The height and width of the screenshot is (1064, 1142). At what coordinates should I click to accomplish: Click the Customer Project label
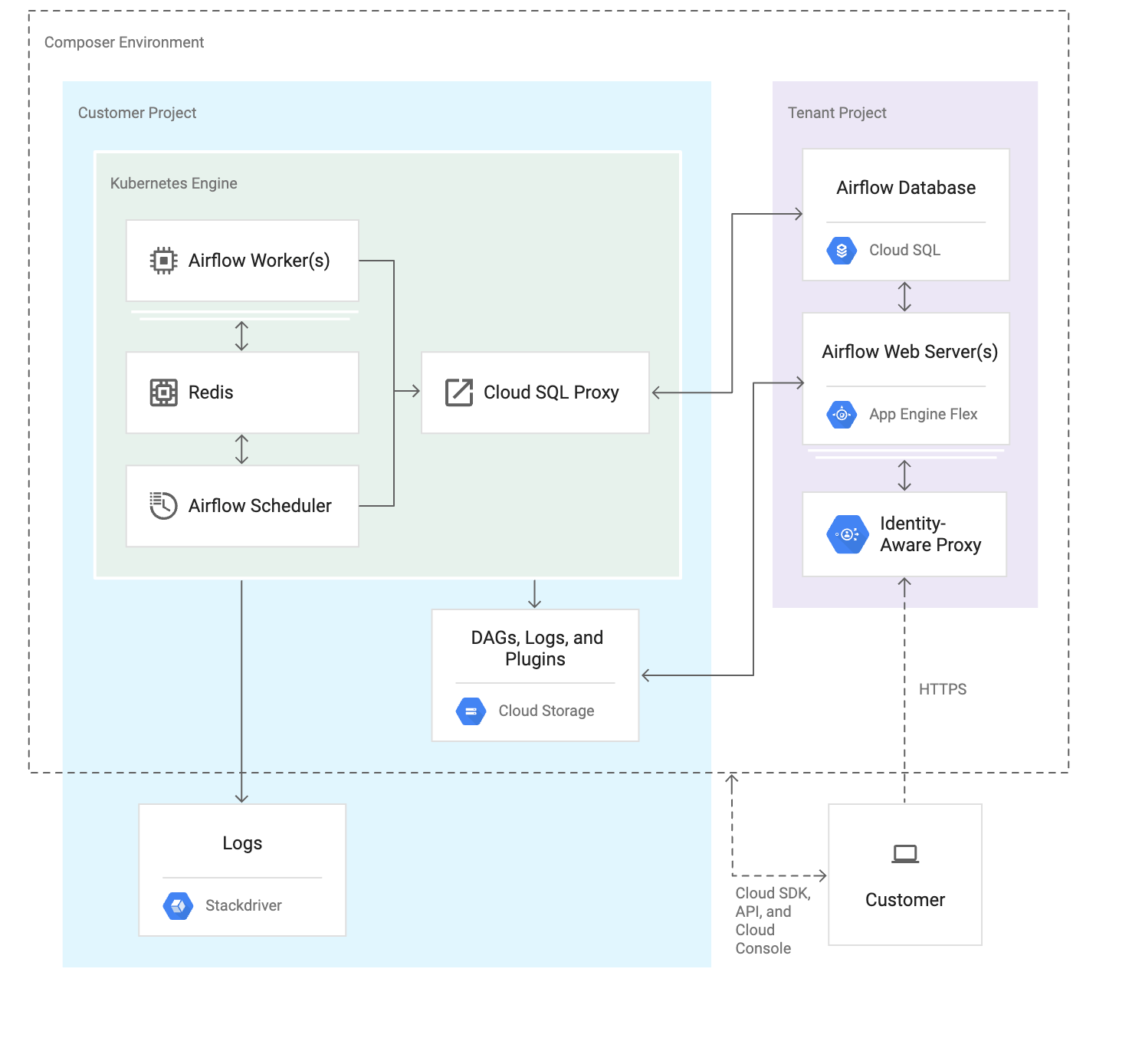(137, 112)
